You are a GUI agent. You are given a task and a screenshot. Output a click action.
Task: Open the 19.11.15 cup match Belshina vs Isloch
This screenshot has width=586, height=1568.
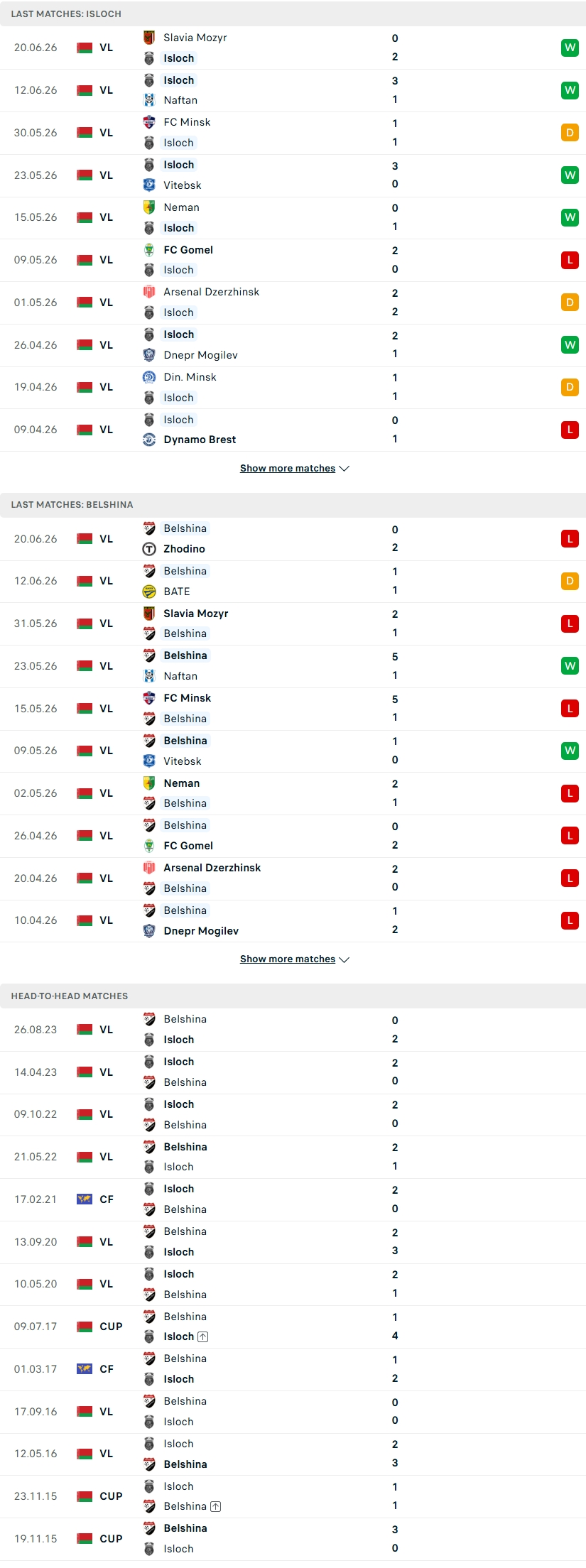pos(293,1539)
